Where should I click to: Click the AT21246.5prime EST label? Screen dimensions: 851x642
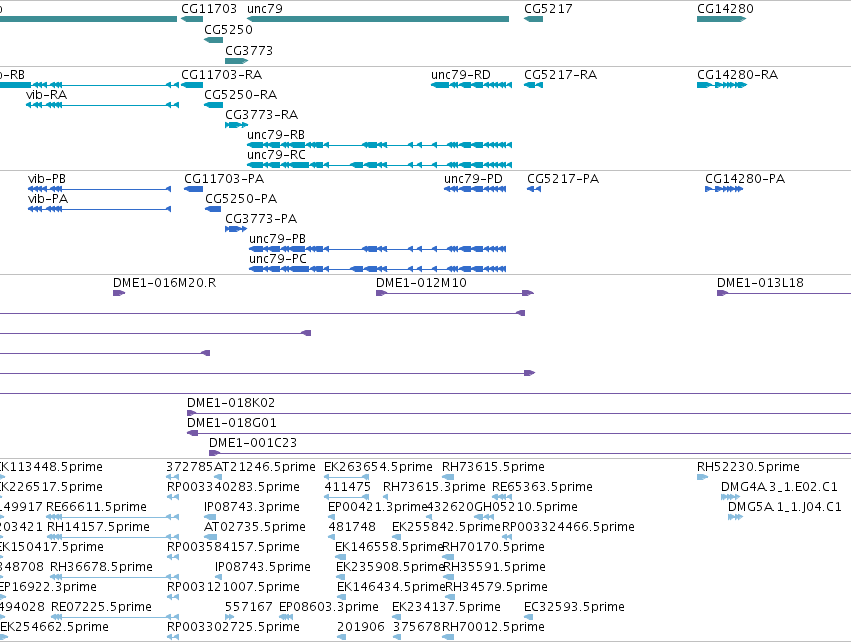tap(264, 467)
